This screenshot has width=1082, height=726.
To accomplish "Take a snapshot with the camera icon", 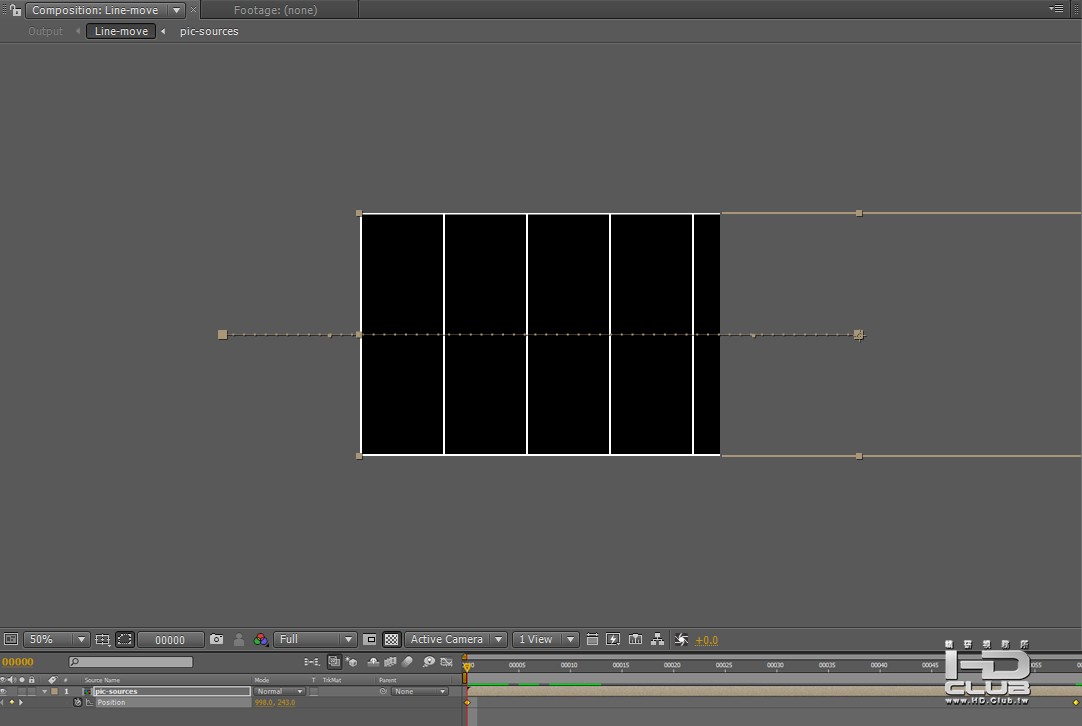I will click(216, 640).
